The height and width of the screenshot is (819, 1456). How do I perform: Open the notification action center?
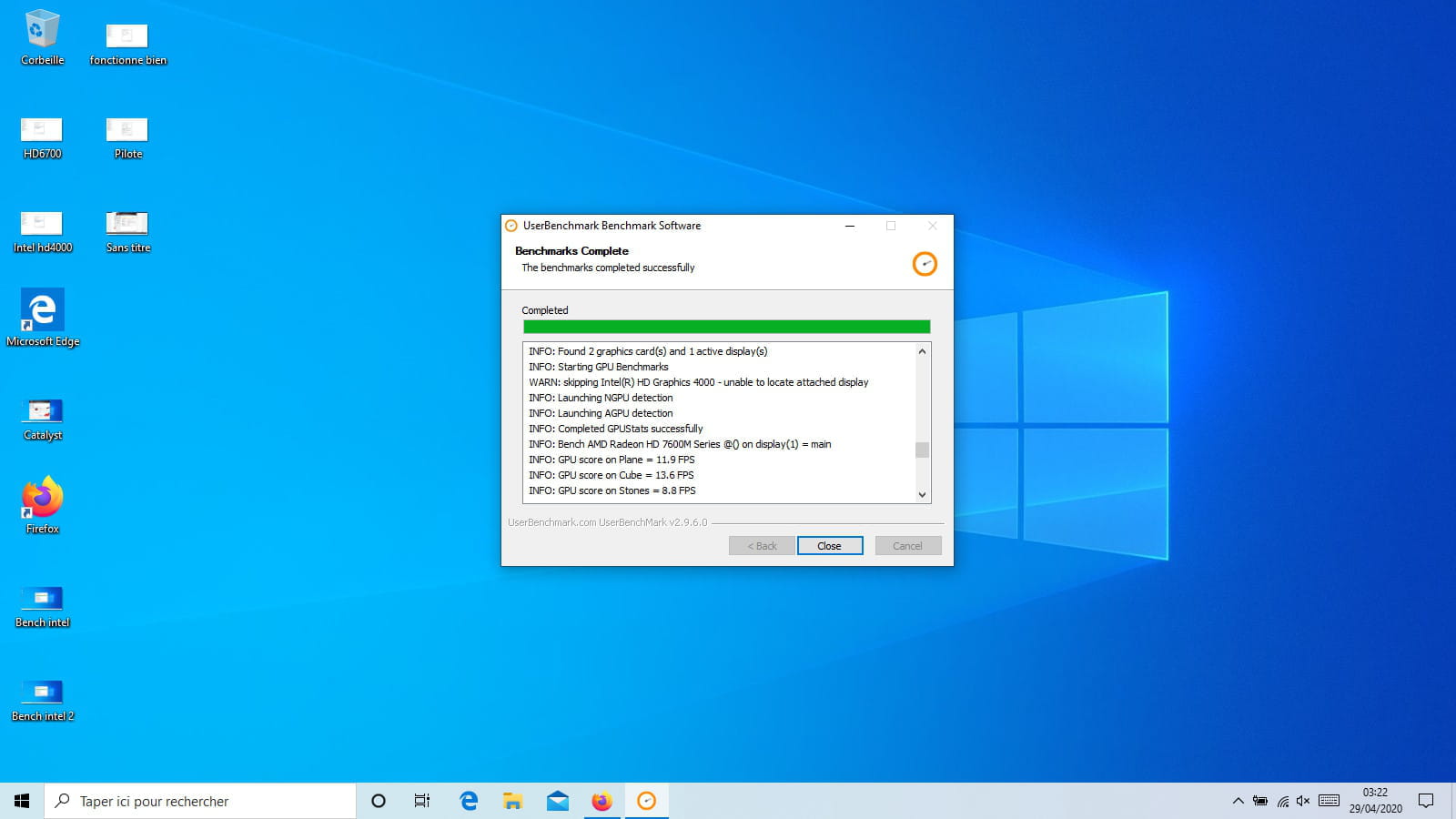pos(1426,801)
